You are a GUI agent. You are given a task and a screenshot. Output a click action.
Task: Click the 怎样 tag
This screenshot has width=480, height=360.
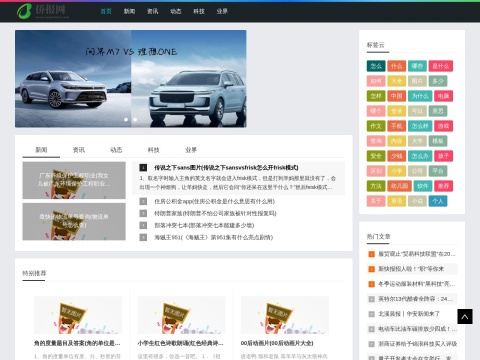click(376, 96)
